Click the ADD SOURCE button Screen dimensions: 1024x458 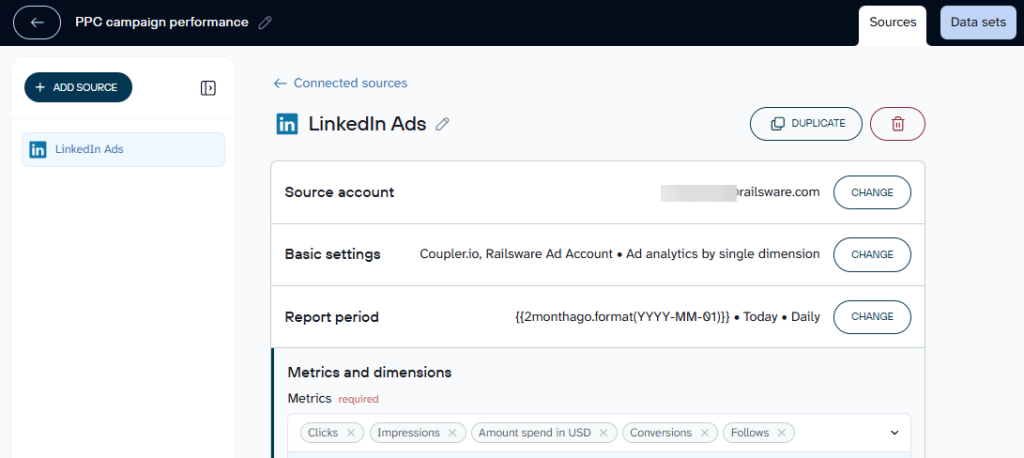(x=78, y=88)
